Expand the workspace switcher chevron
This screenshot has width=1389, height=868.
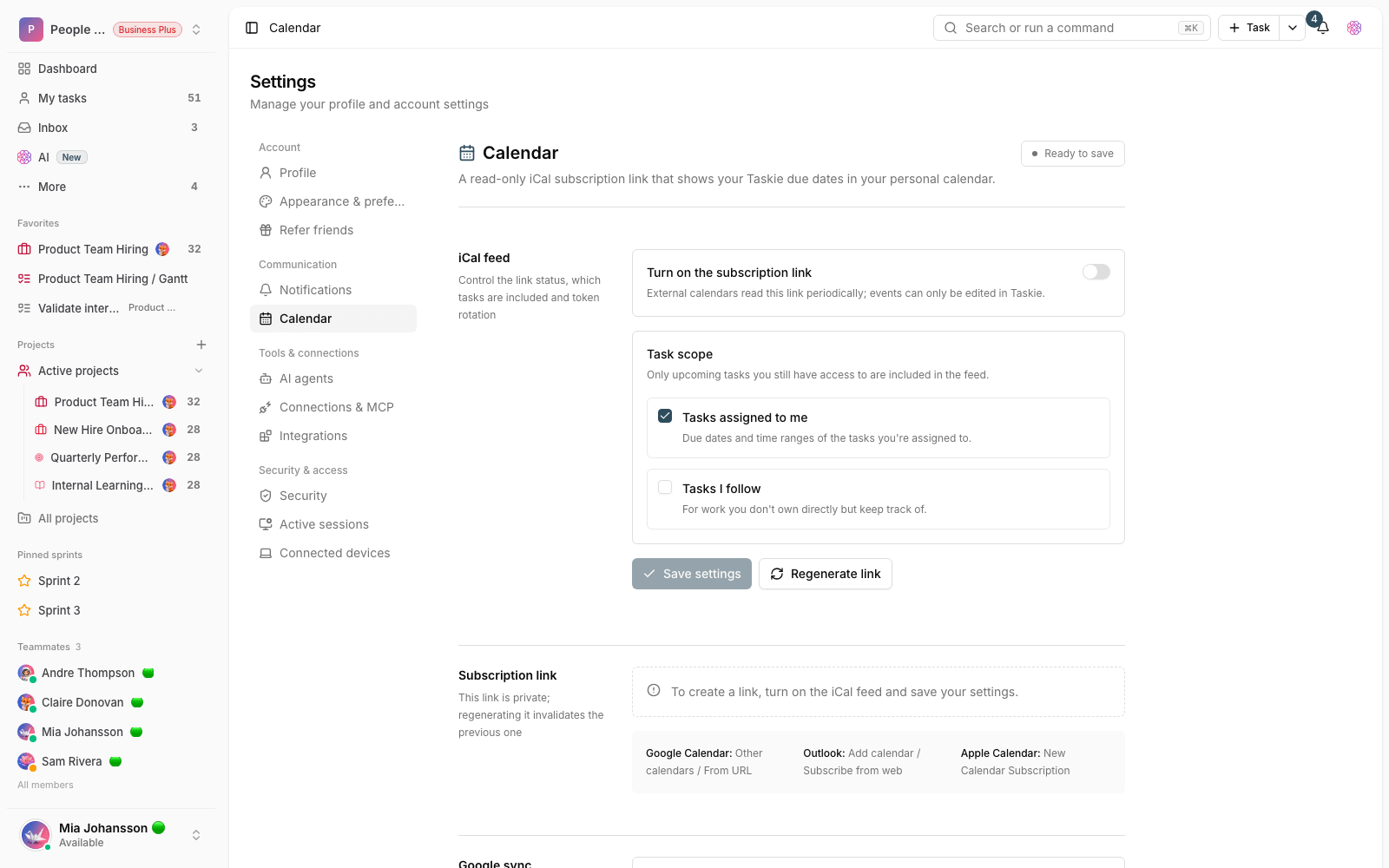196,30
